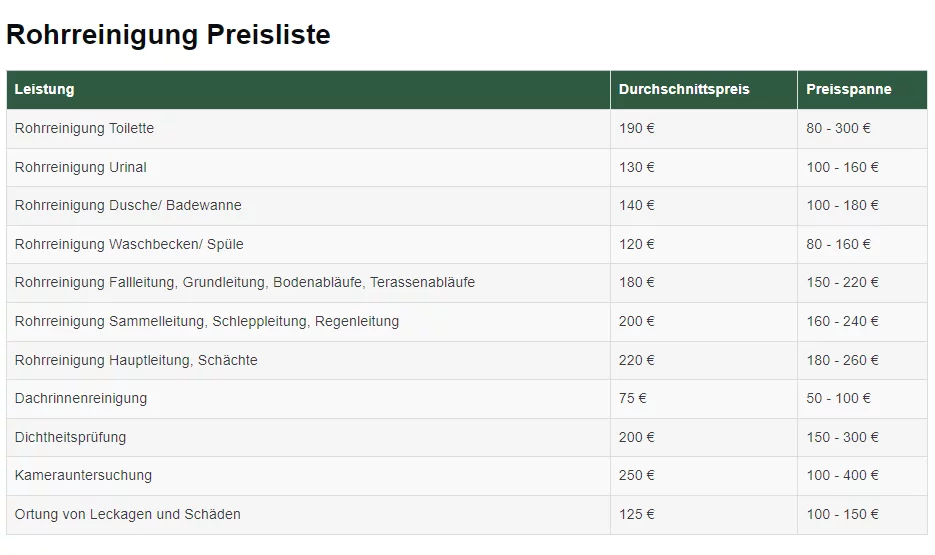The height and width of the screenshot is (555, 935).
Task: Click the Kamerauntersuchung row label
Action: click(84, 475)
